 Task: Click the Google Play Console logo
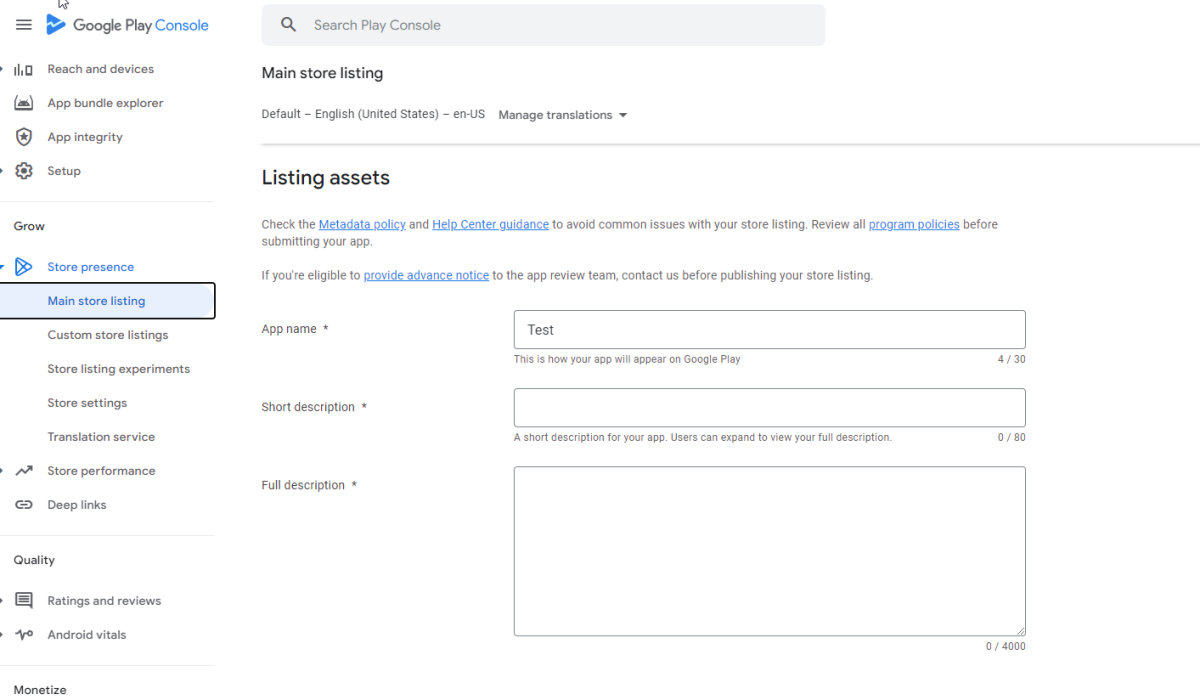127,24
